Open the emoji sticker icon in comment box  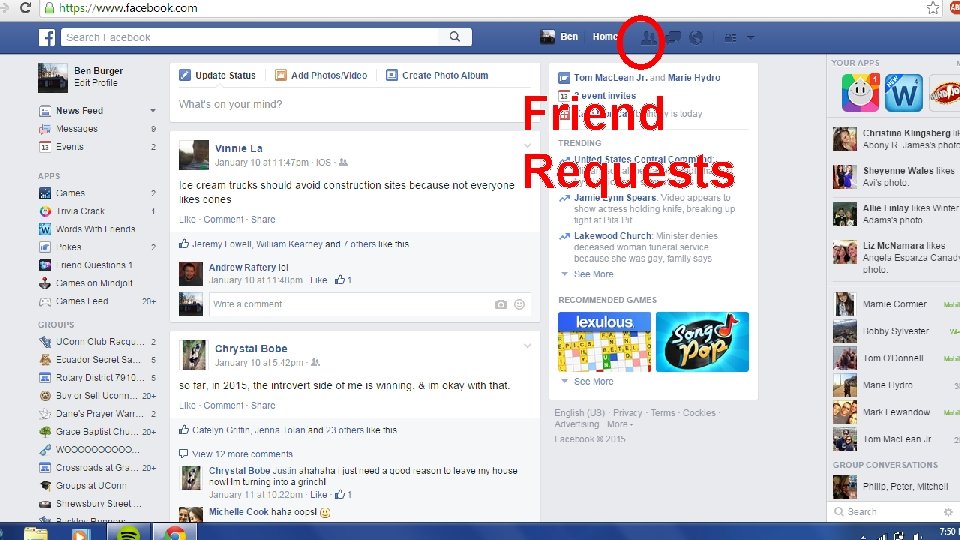pos(519,304)
